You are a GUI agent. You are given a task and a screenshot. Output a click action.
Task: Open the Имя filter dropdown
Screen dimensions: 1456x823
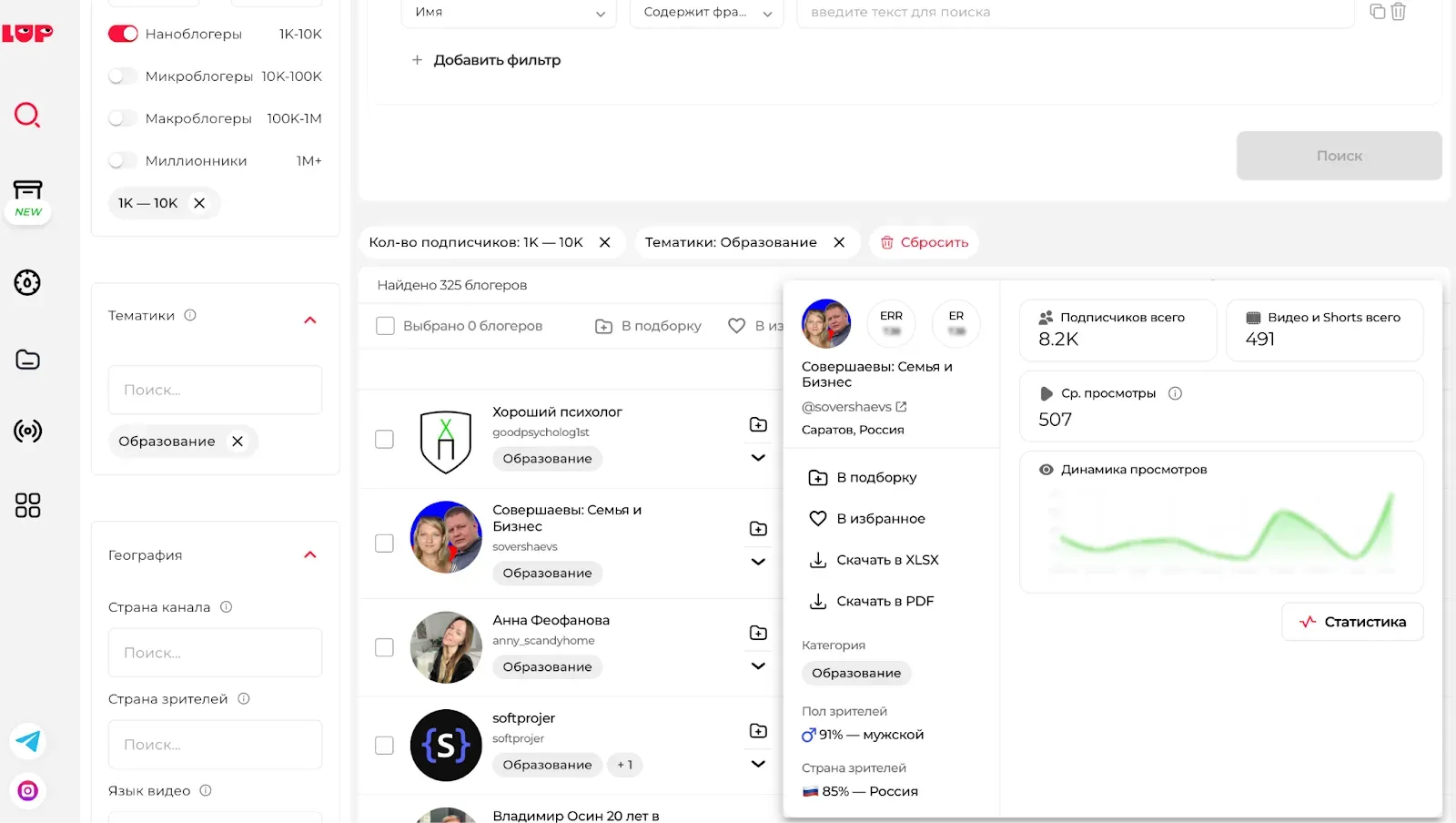click(508, 13)
